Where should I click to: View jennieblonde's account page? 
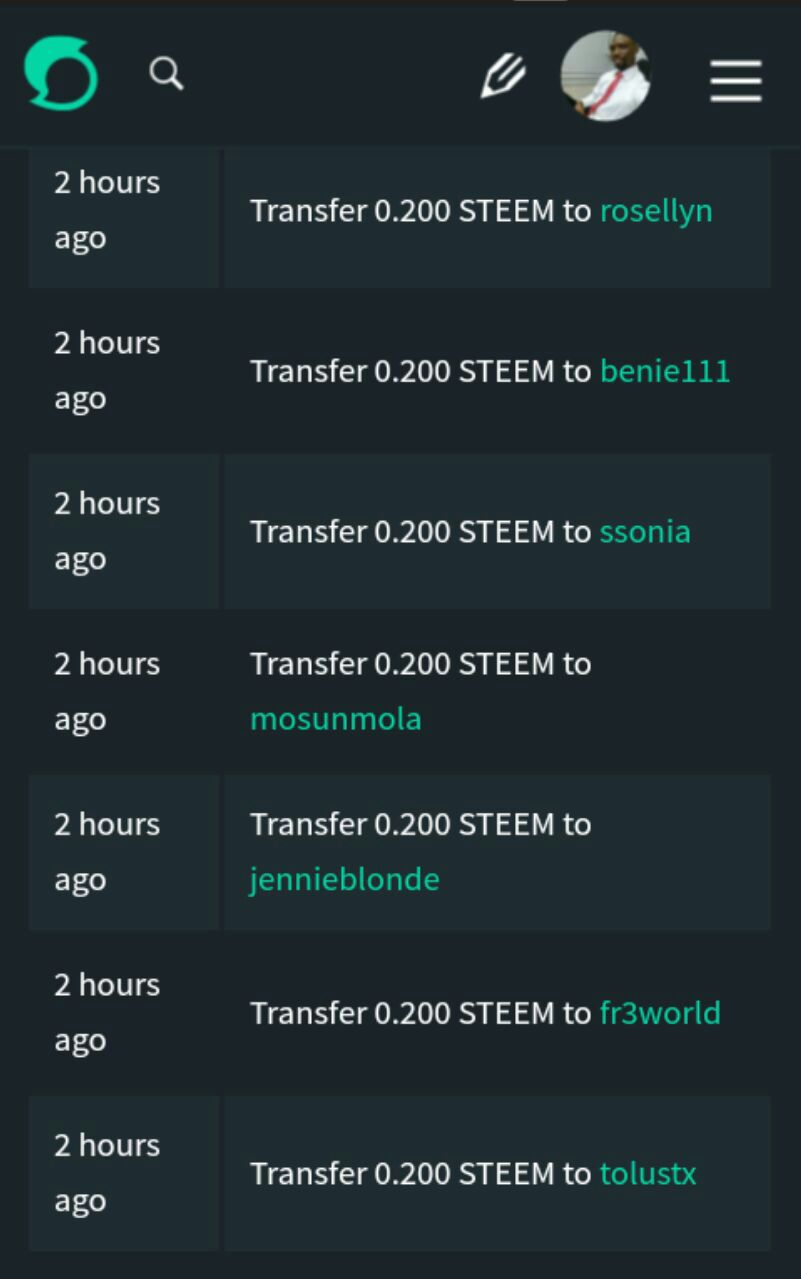pyautogui.click(x=345, y=879)
